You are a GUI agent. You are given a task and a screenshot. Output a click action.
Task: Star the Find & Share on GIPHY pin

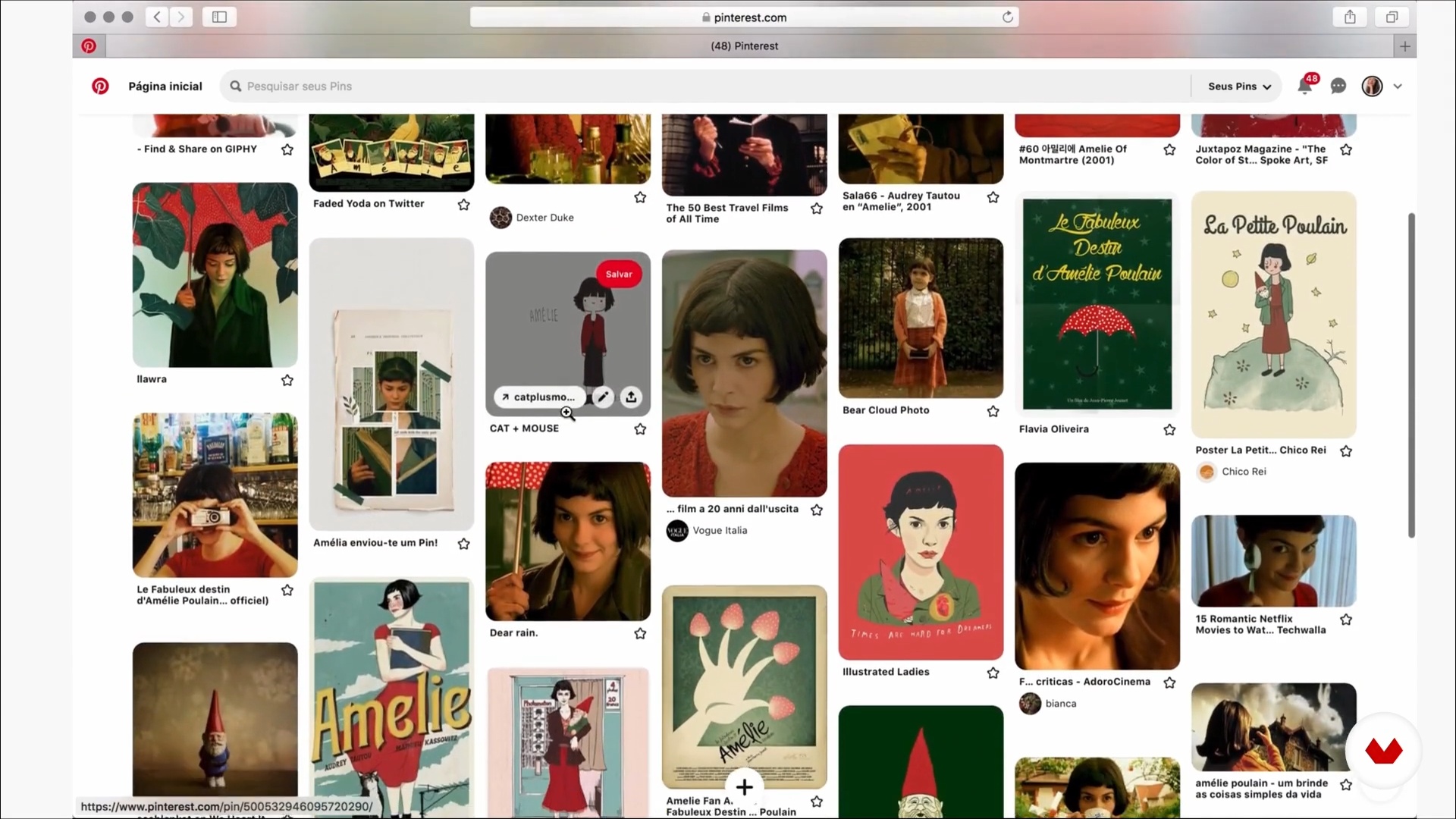[287, 149]
